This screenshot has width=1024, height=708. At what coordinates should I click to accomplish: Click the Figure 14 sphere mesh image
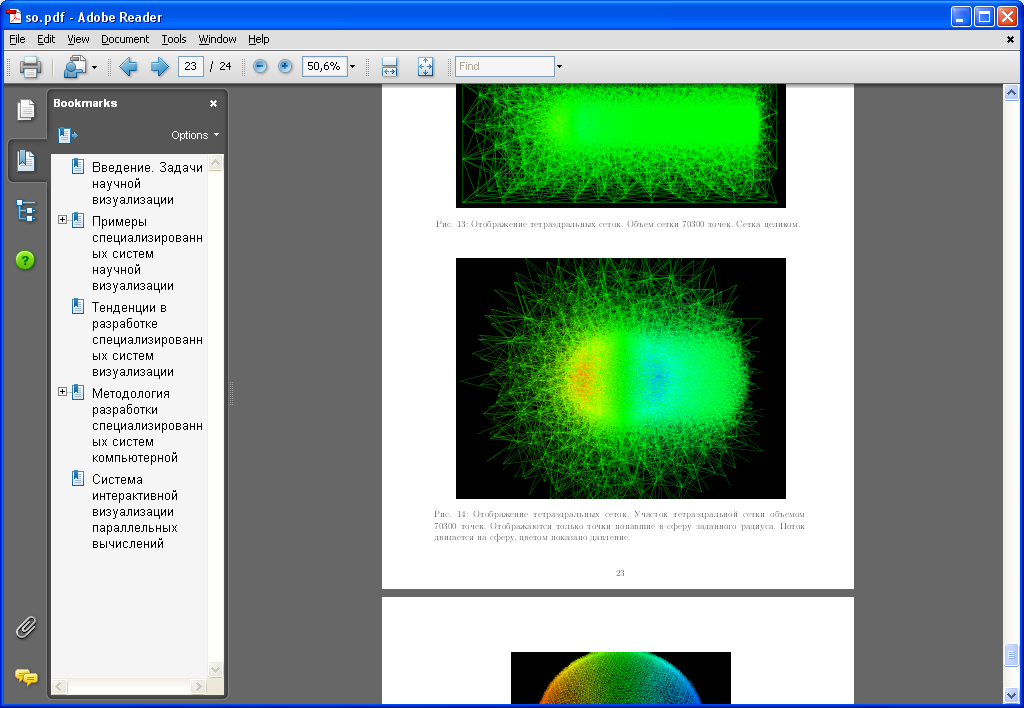(x=620, y=378)
